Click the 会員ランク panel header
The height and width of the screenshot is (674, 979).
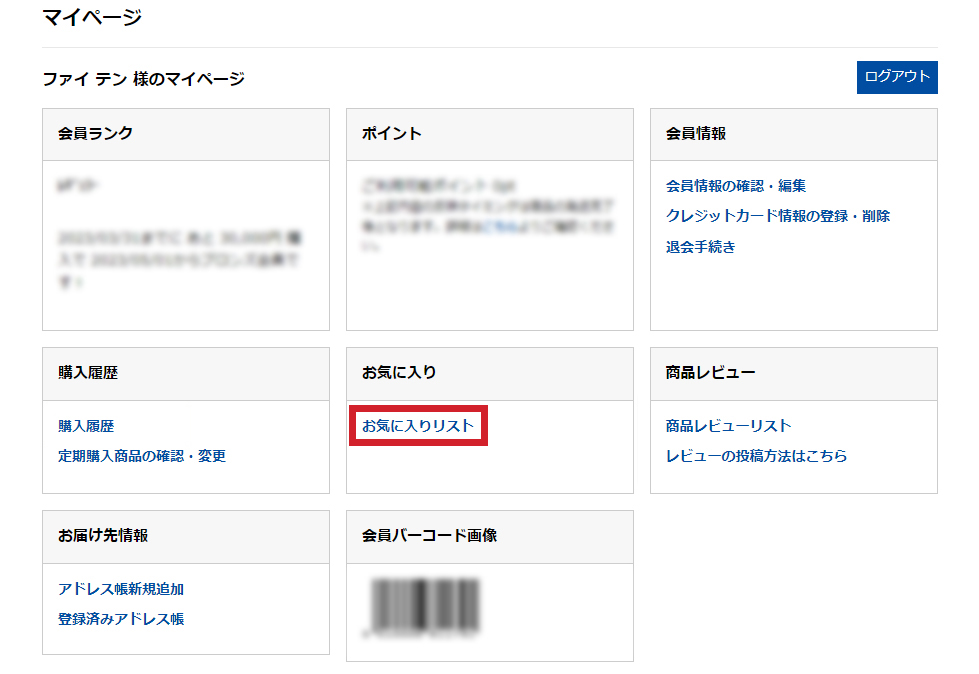pyautogui.click(x=96, y=134)
